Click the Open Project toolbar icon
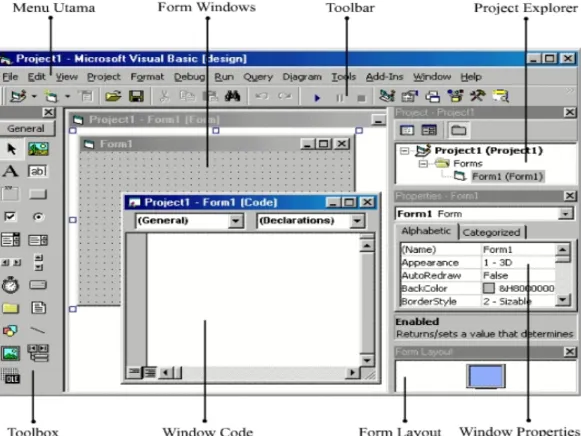 pyautogui.click(x=113, y=97)
